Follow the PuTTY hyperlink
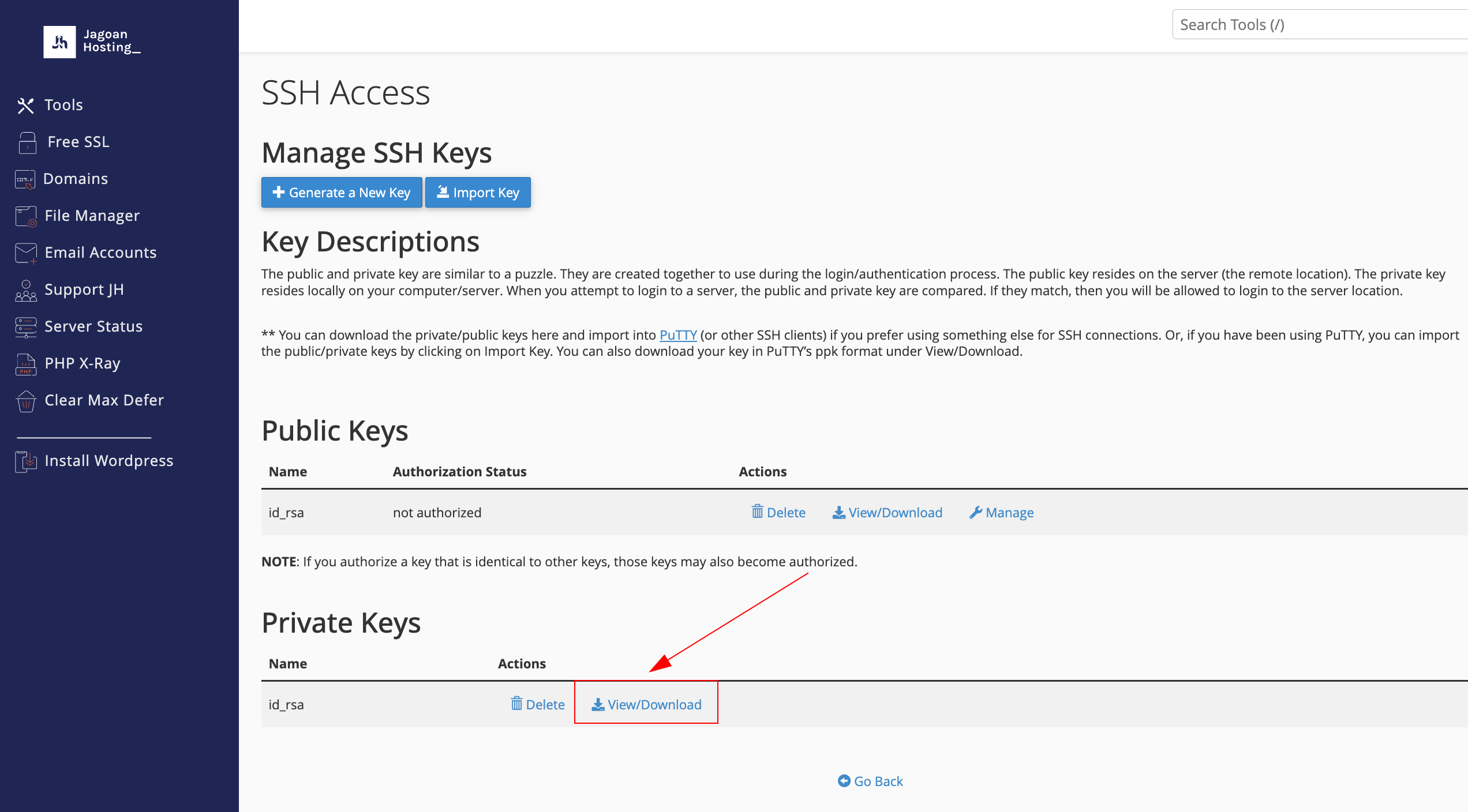 tap(678, 335)
